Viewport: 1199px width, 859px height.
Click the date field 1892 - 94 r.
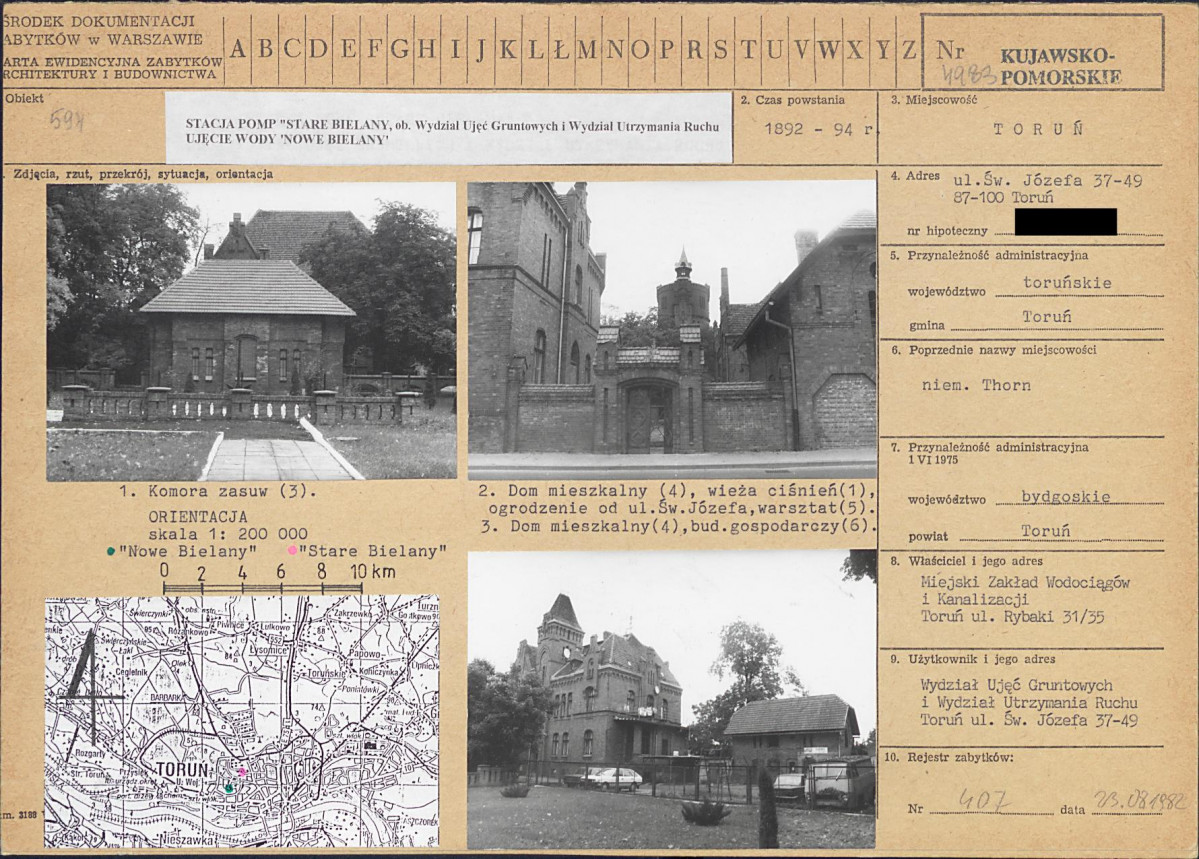(x=819, y=129)
